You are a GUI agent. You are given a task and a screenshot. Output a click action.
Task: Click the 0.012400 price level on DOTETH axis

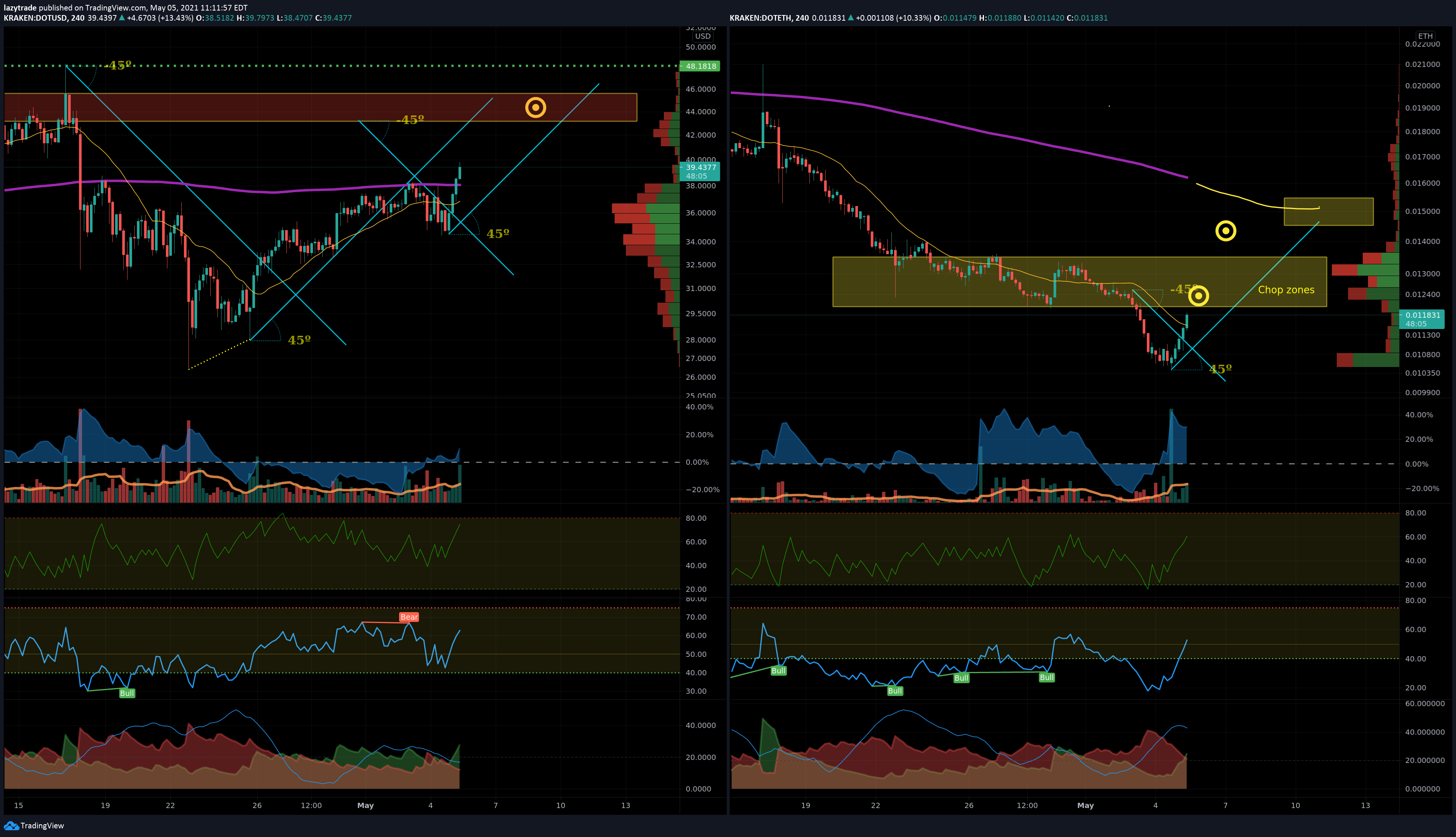(1422, 294)
